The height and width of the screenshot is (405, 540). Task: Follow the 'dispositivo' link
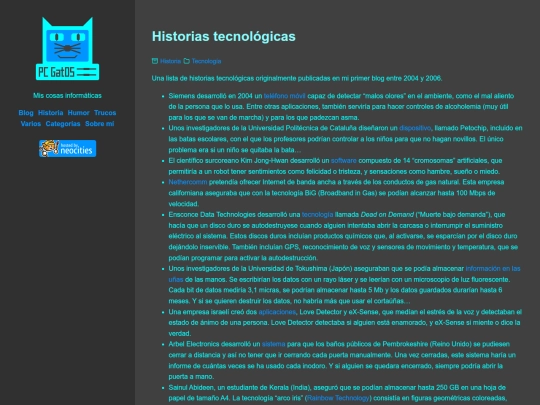(x=415, y=128)
